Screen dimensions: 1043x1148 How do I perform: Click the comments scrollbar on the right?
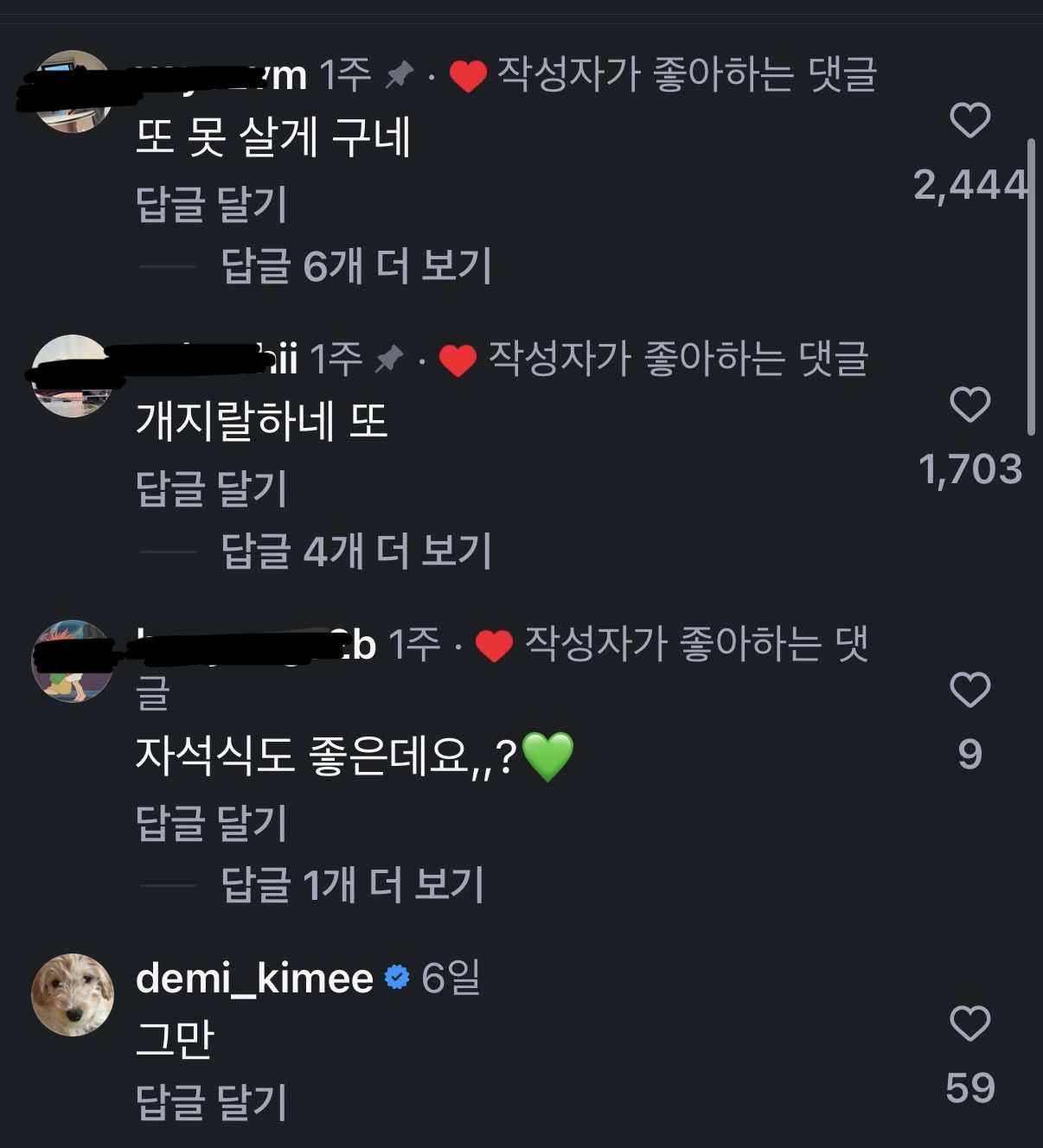pyautogui.click(x=1030, y=285)
